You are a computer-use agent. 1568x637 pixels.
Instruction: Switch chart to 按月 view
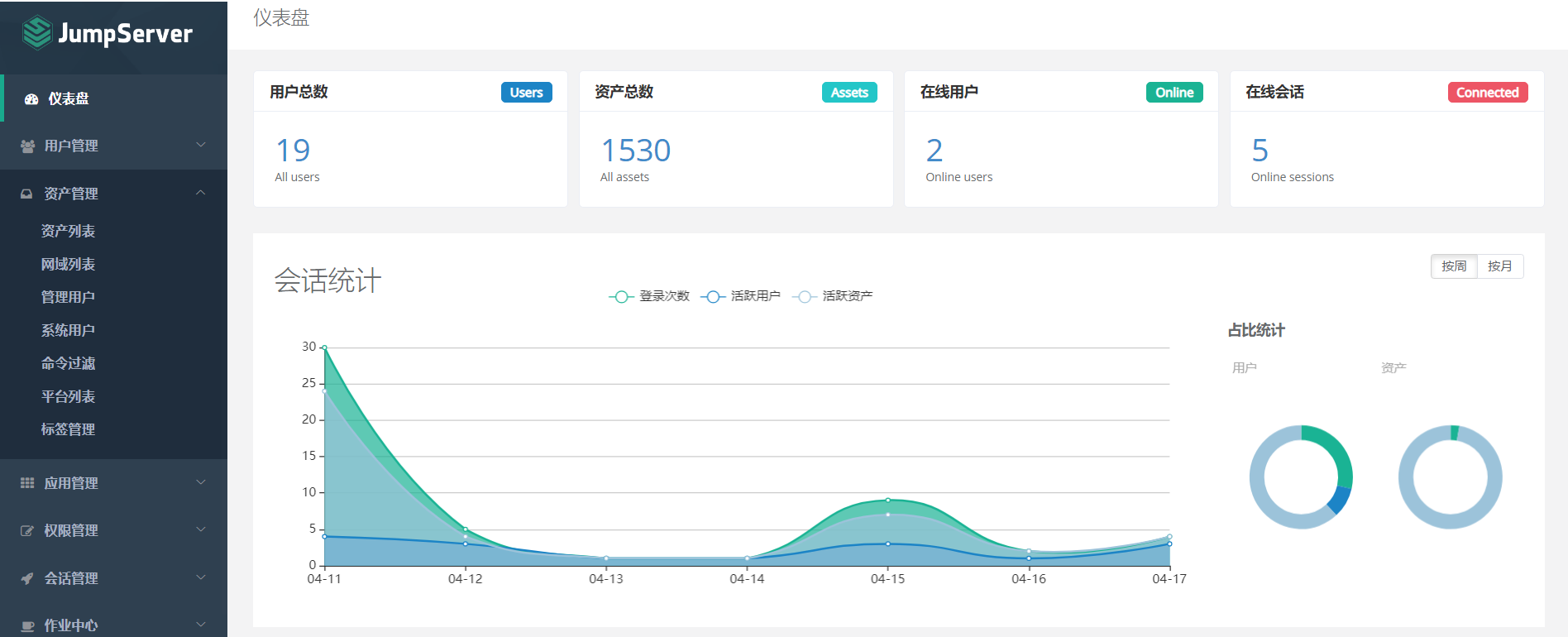coord(1500,266)
